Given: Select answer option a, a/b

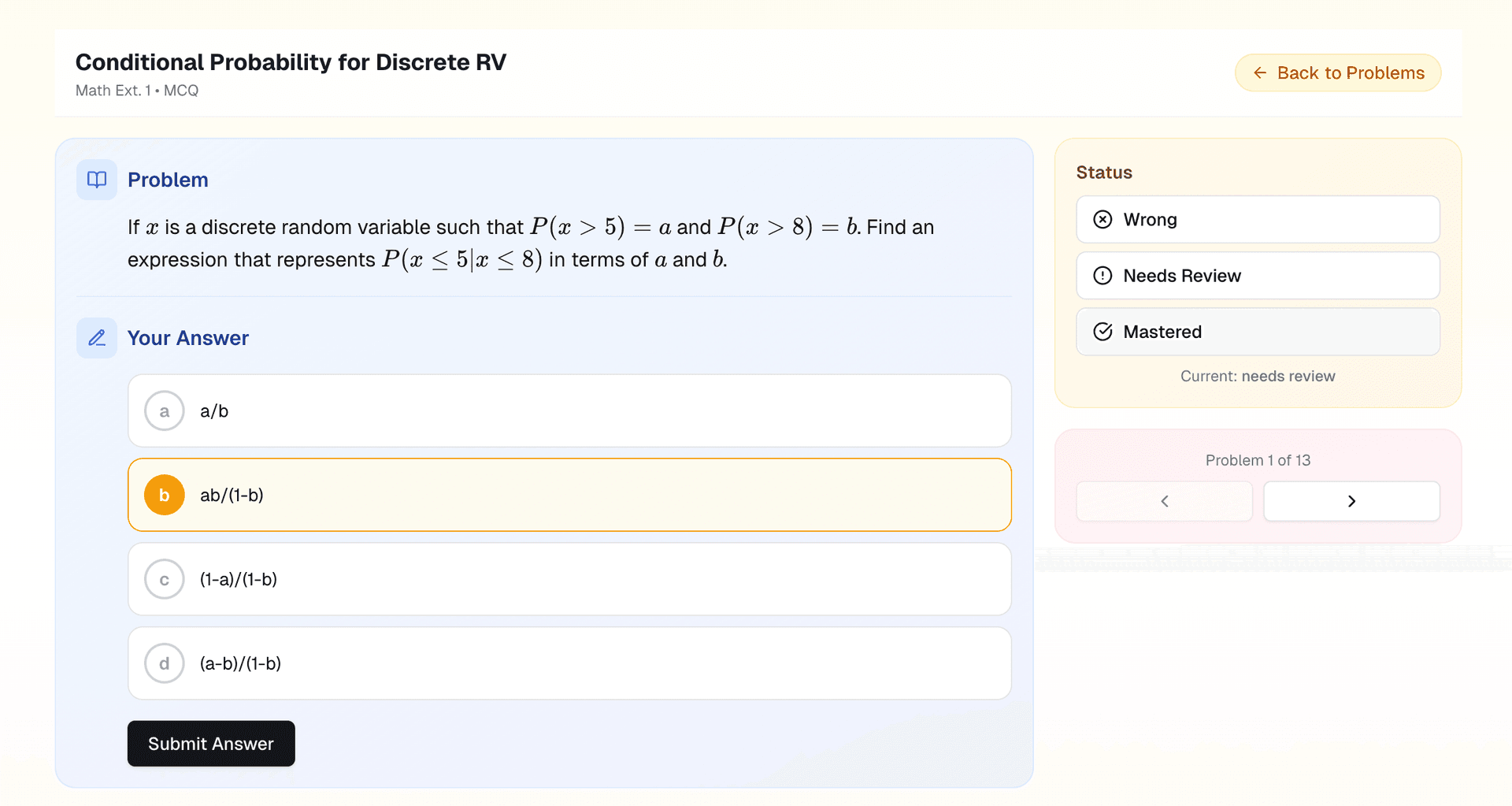Looking at the screenshot, I should tap(569, 410).
